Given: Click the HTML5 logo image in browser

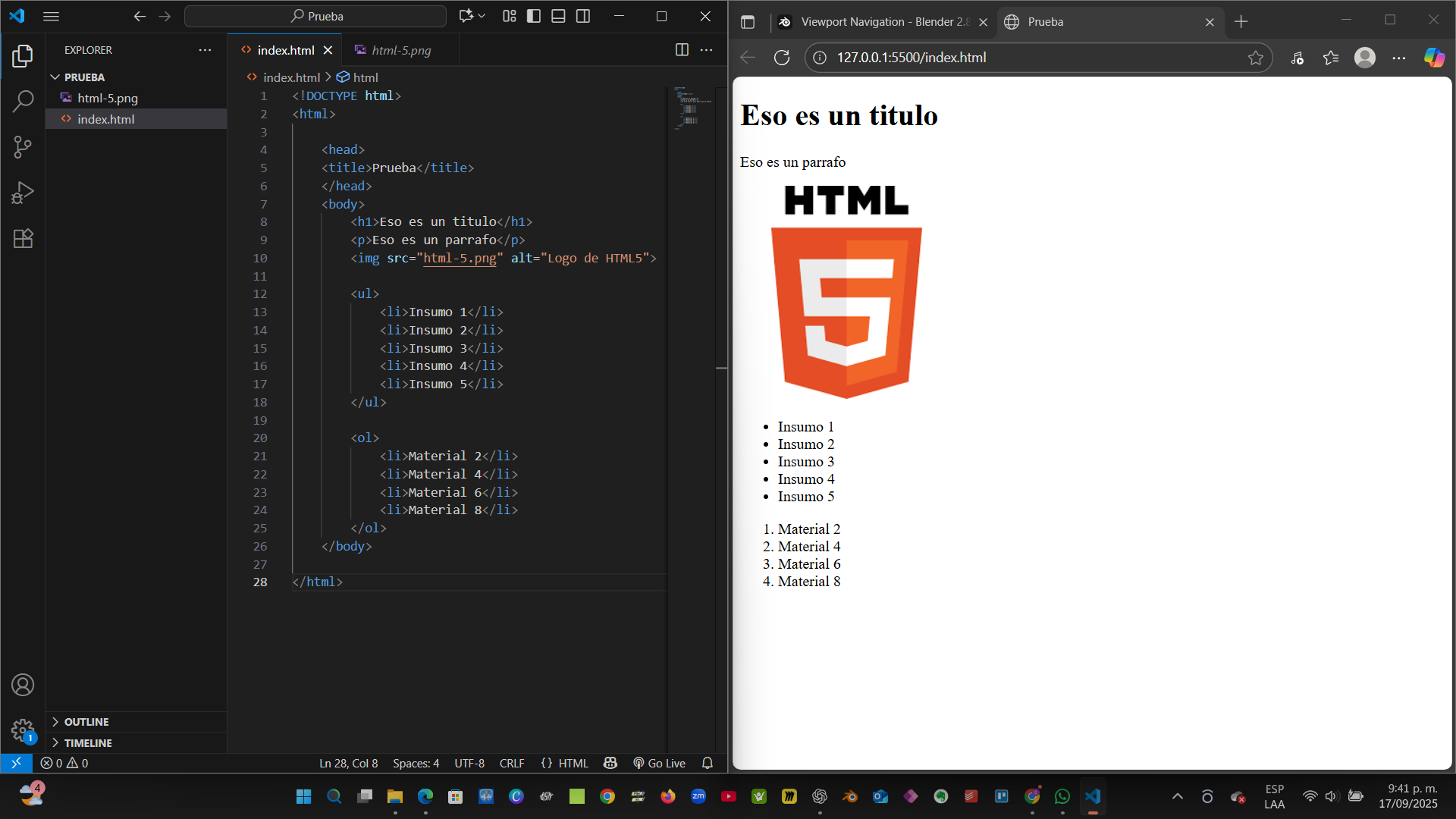Looking at the screenshot, I should point(846,291).
